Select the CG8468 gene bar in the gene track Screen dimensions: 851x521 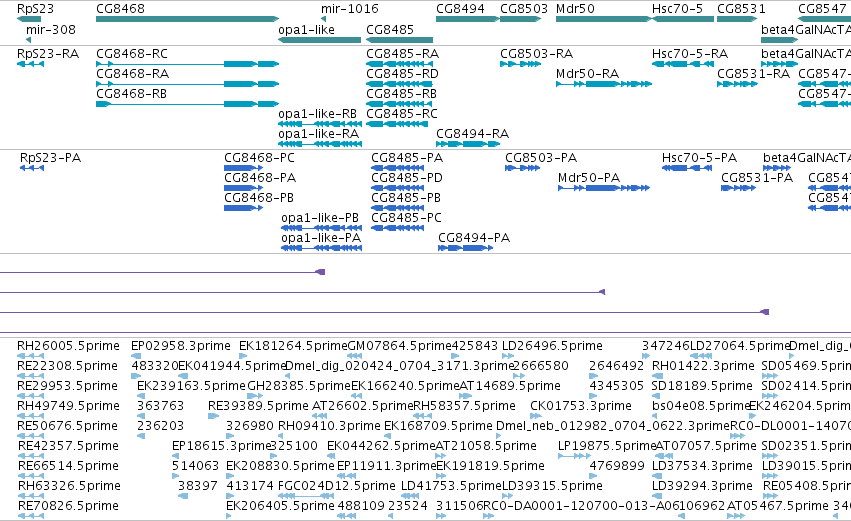(x=187, y=19)
